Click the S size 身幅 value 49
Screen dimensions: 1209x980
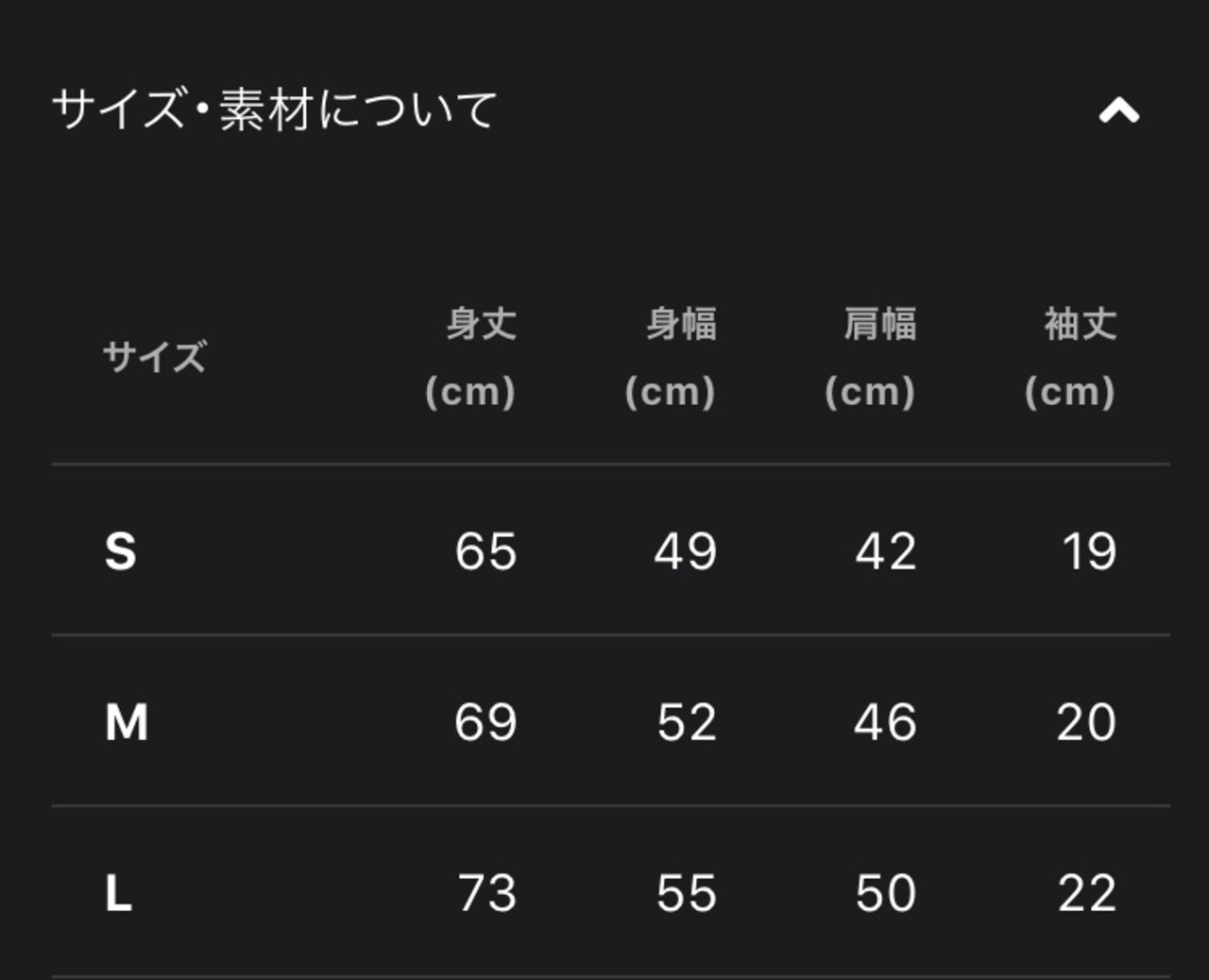(686, 551)
